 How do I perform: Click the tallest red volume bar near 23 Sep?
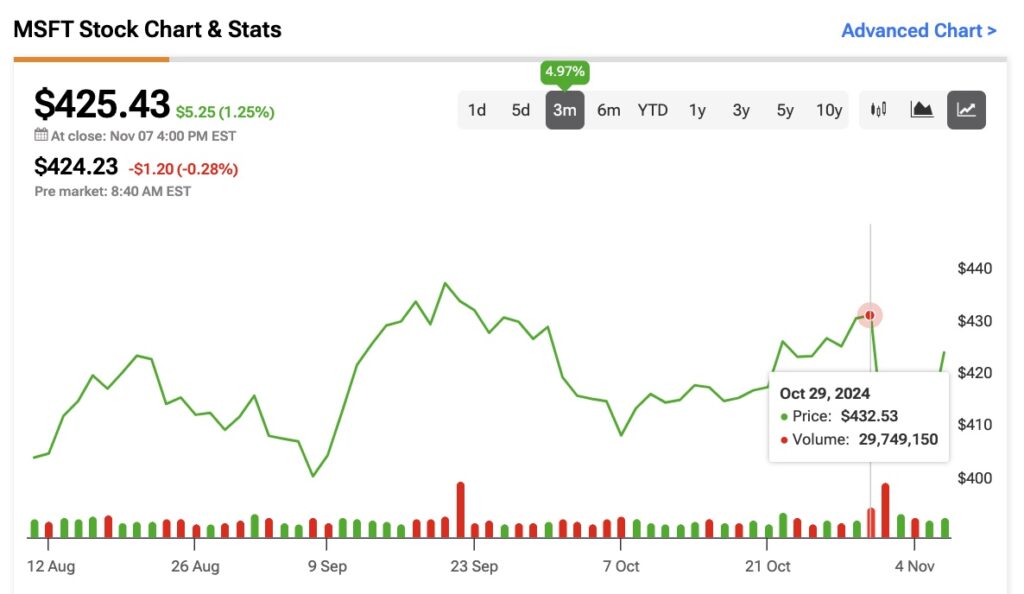[x=460, y=510]
